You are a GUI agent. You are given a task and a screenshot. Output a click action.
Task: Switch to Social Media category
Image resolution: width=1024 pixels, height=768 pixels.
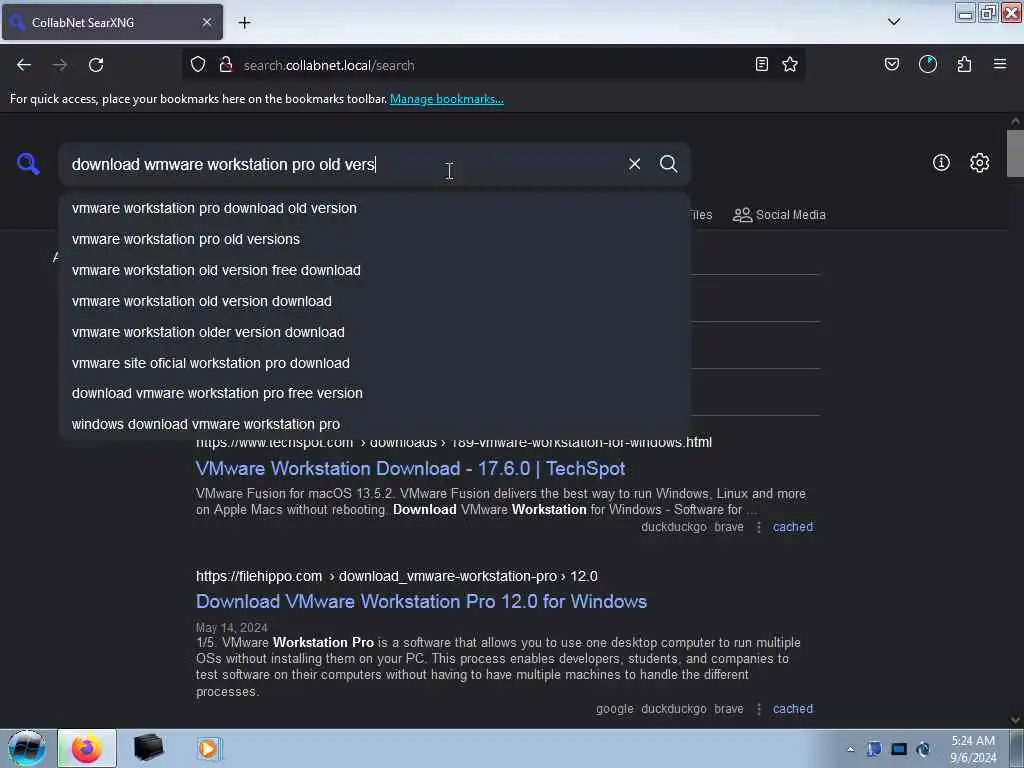(x=779, y=215)
